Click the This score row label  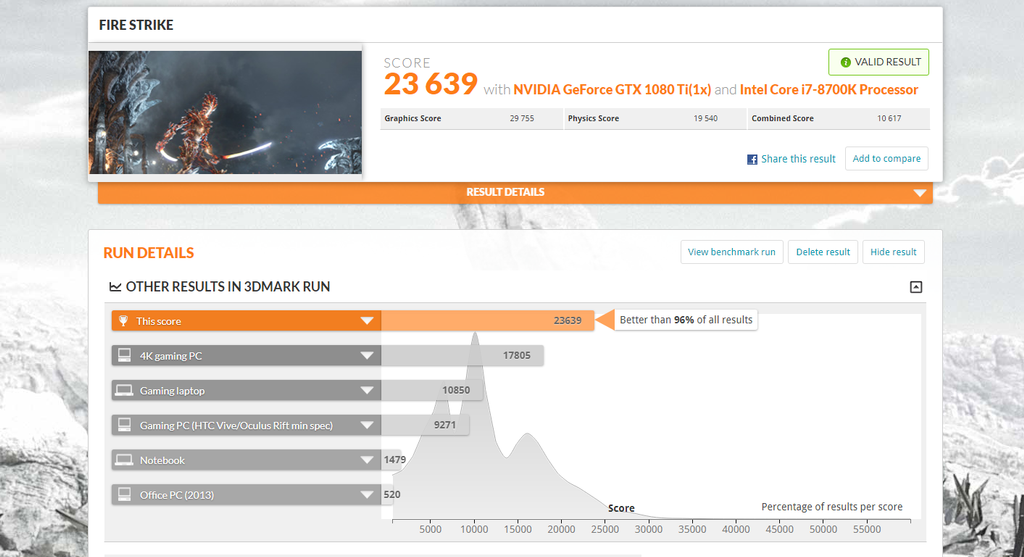[x=159, y=321]
